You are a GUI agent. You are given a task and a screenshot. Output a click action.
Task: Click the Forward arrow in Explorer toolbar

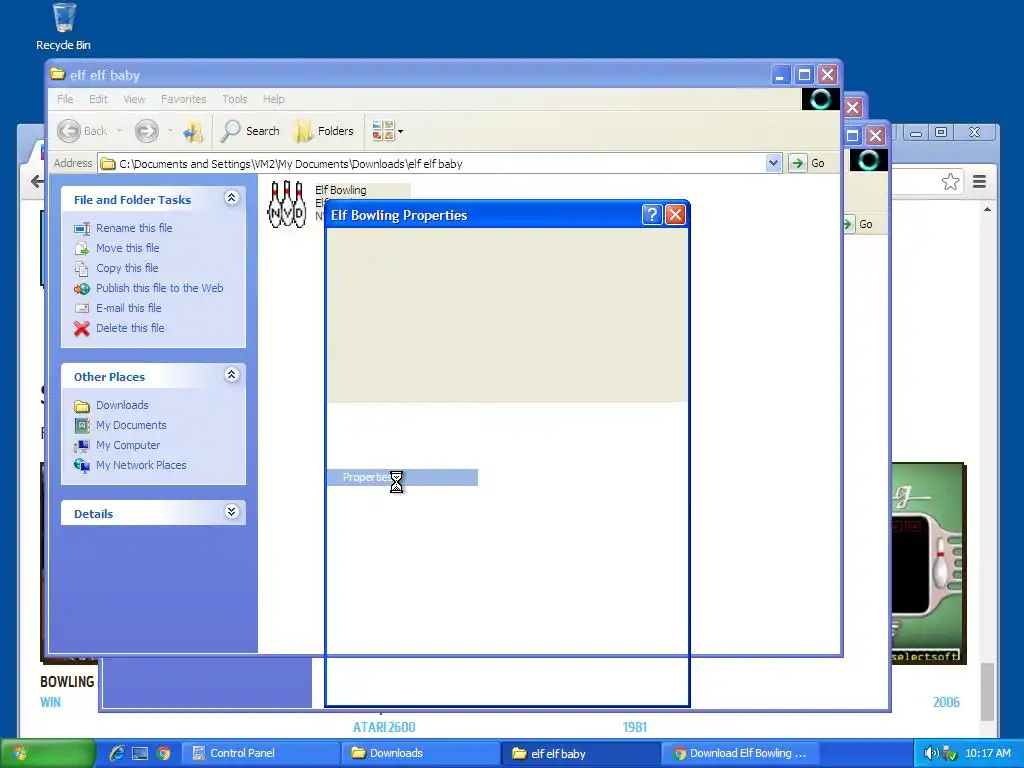(146, 131)
